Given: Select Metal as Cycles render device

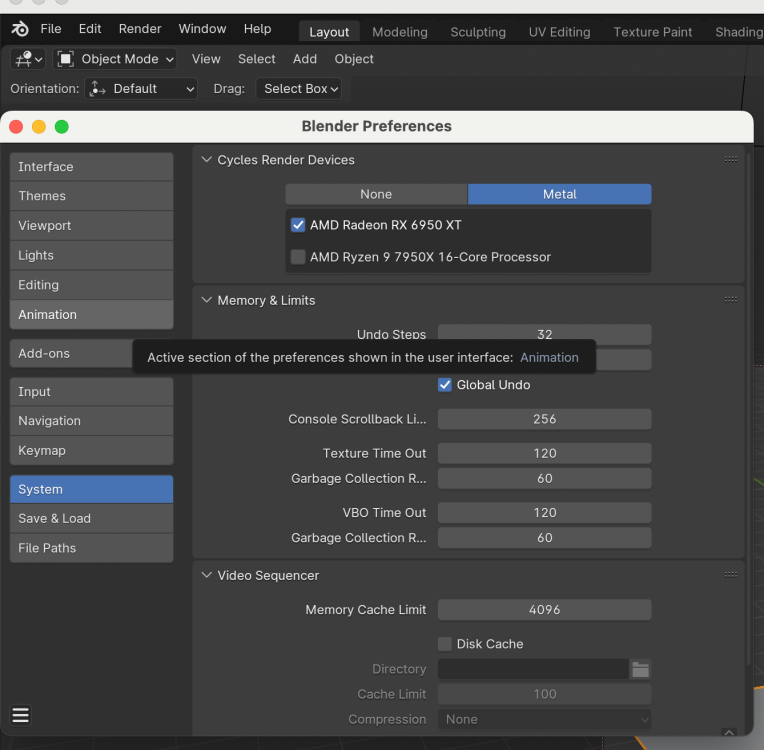Looking at the screenshot, I should point(559,194).
